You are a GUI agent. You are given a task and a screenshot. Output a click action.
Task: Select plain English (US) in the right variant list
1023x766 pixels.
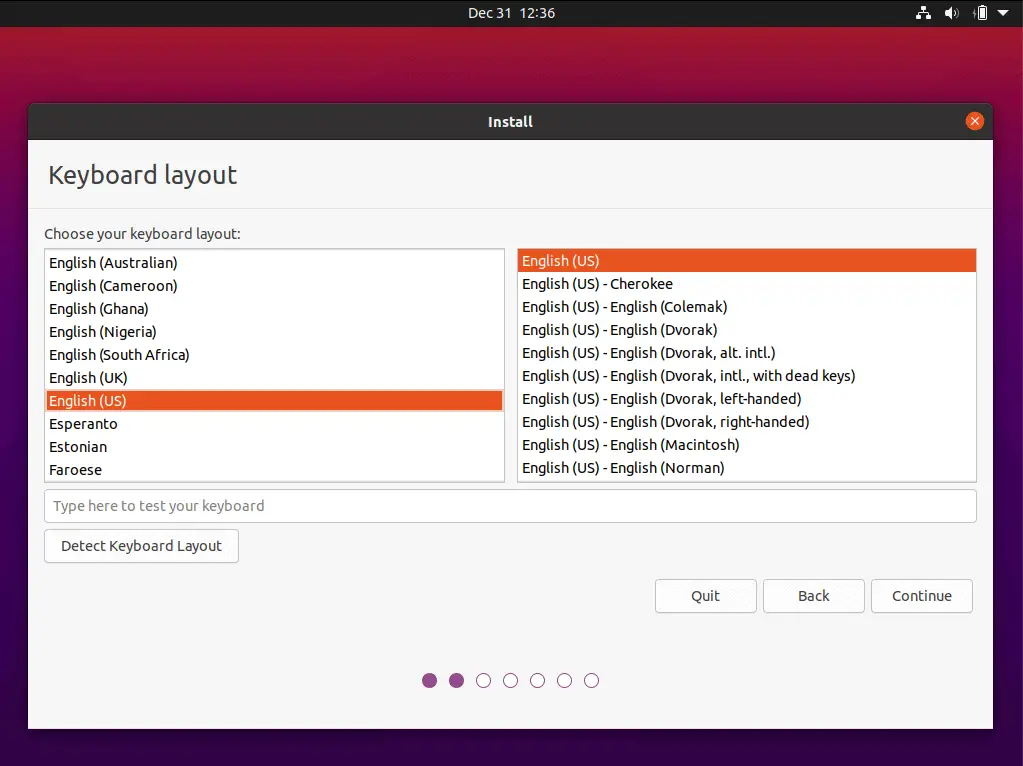pyautogui.click(x=747, y=260)
